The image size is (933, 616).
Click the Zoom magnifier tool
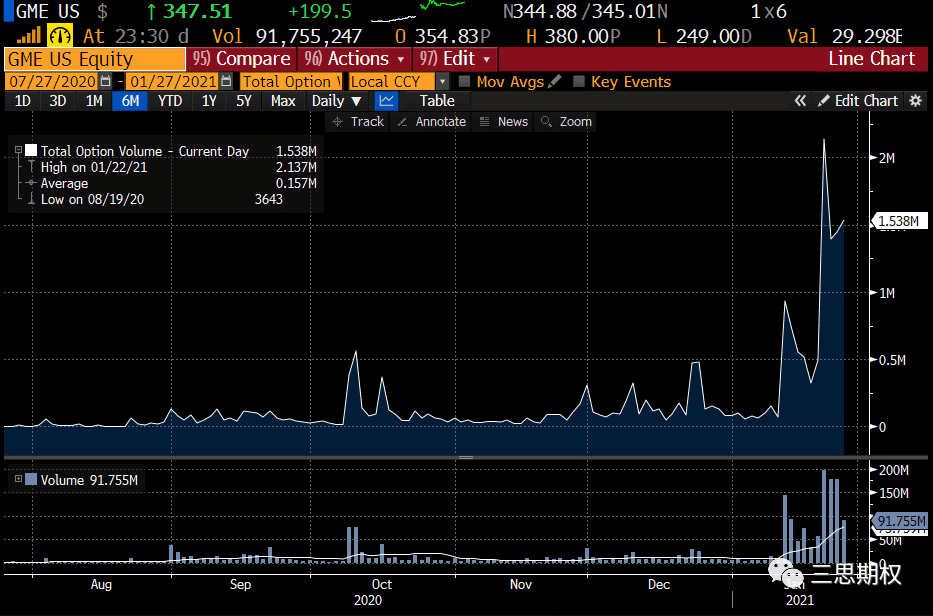click(x=565, y=121)
